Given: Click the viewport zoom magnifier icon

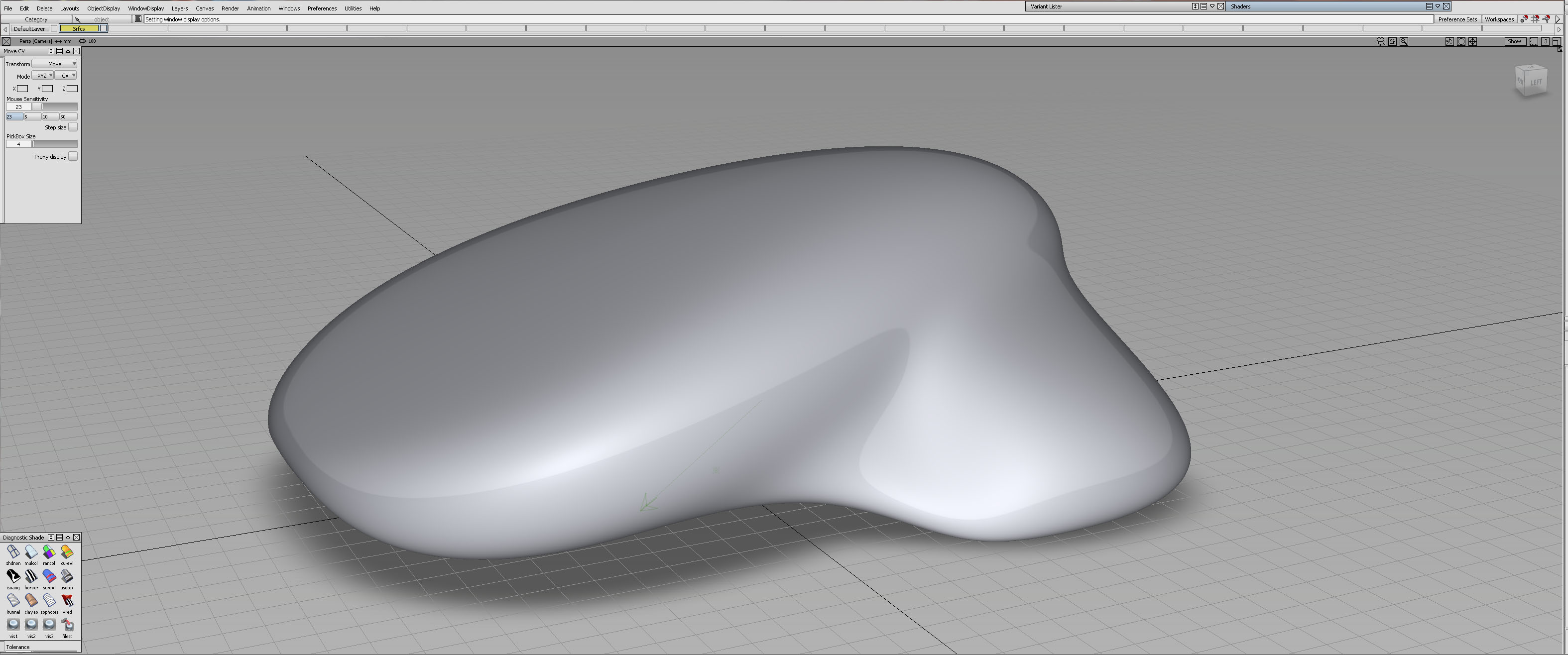Looking at the screenshot, I should coord(1404,41).
